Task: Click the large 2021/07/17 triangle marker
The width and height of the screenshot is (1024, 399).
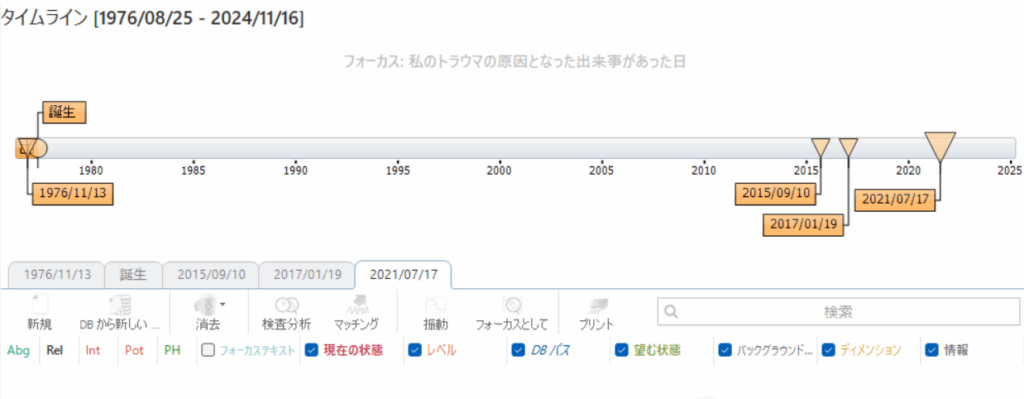Action: click(x=940, y=145)
